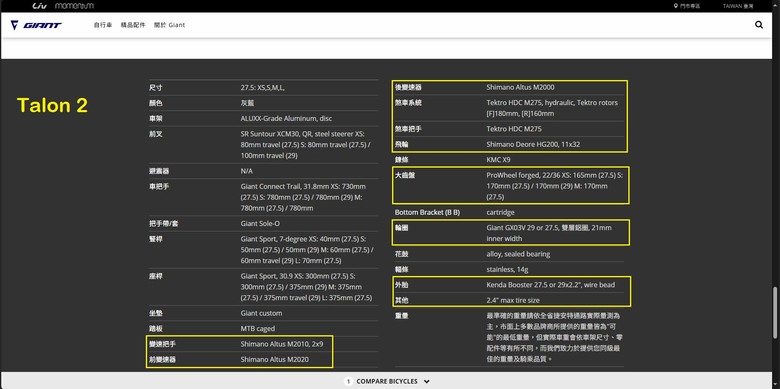Select the 豎桿 row label
Image resolution: width=780 pixels, height=389 pixels.
point(155,239)
